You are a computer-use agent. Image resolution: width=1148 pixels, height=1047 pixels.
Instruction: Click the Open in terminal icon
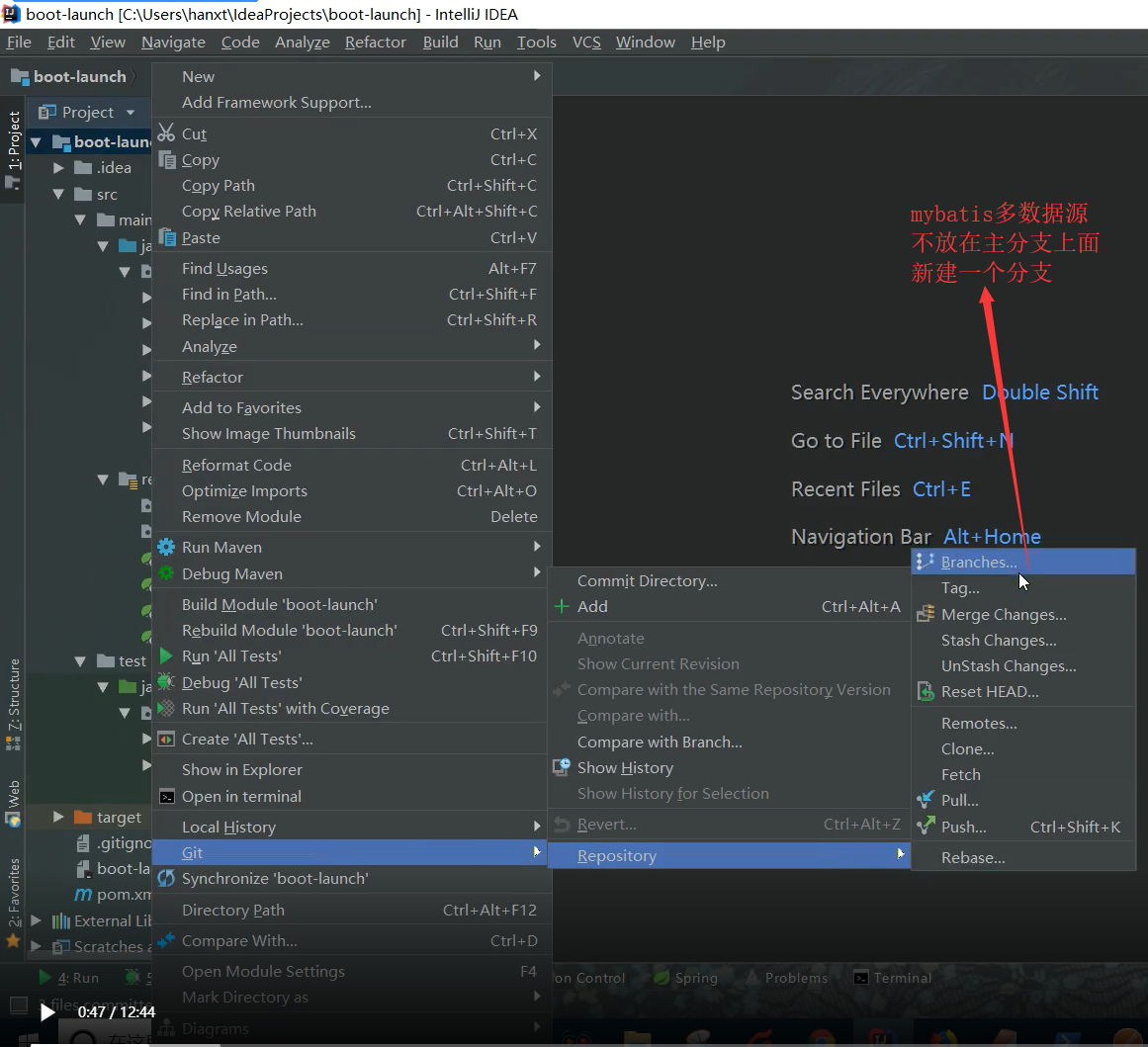[x=167, y=797]
